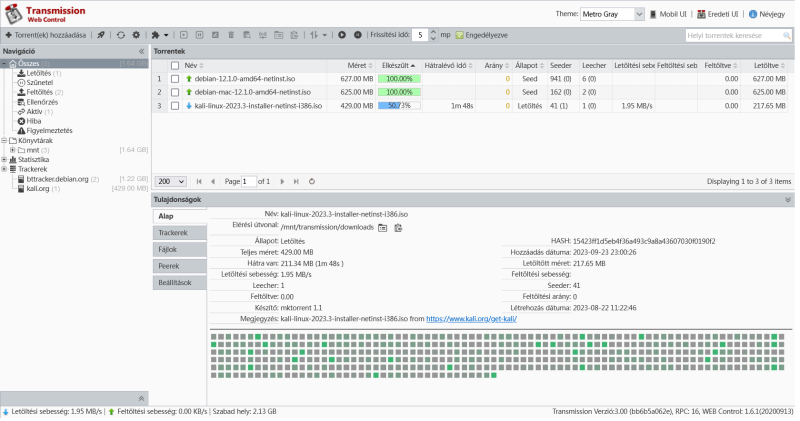Go to first page via pager icon
The image size is (800, 421).
tap(199, 182)
